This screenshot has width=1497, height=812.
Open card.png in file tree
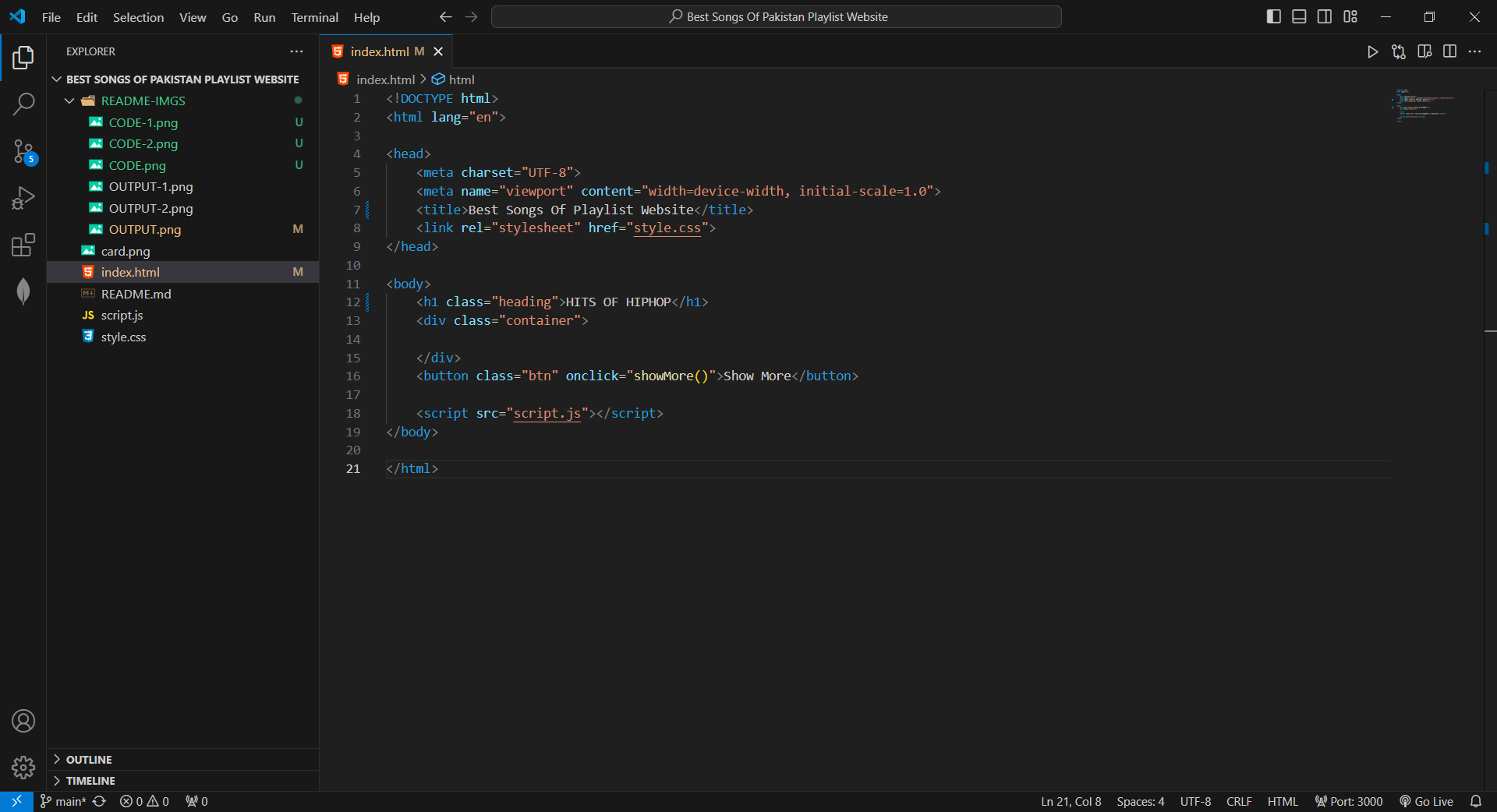(183, 251)
